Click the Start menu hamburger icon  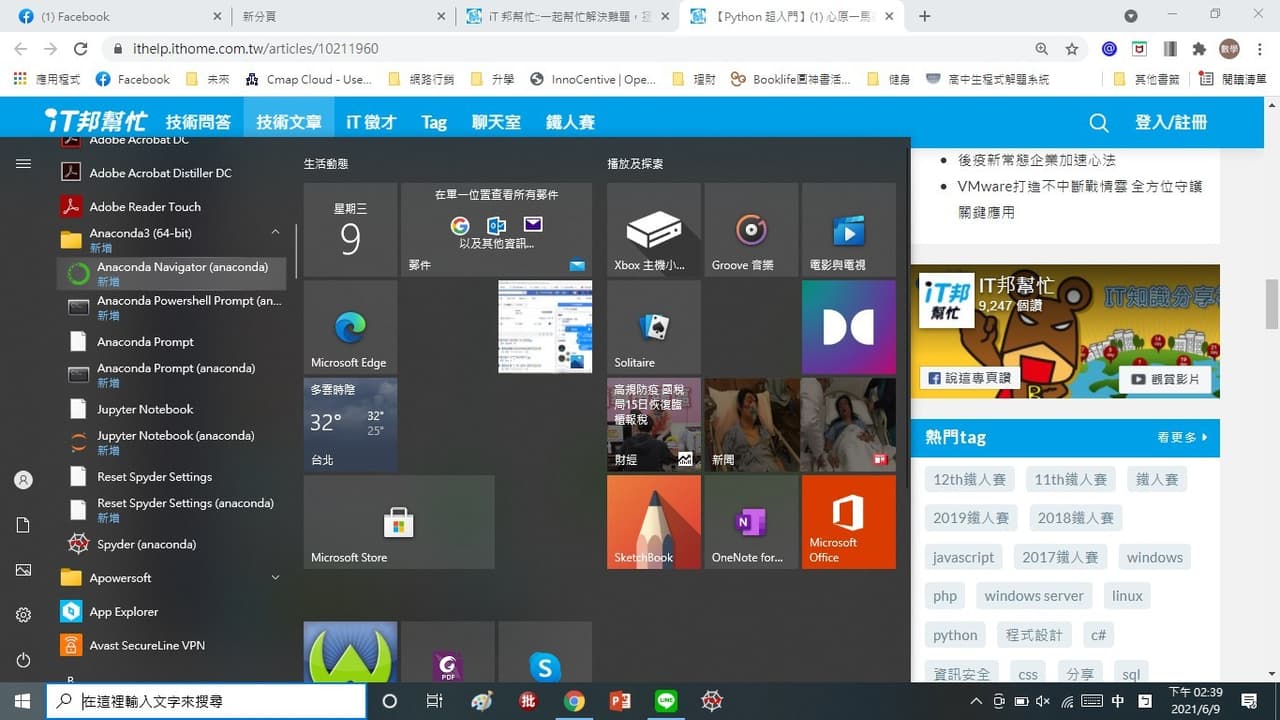pyautogui.click(x=23, y=163)
